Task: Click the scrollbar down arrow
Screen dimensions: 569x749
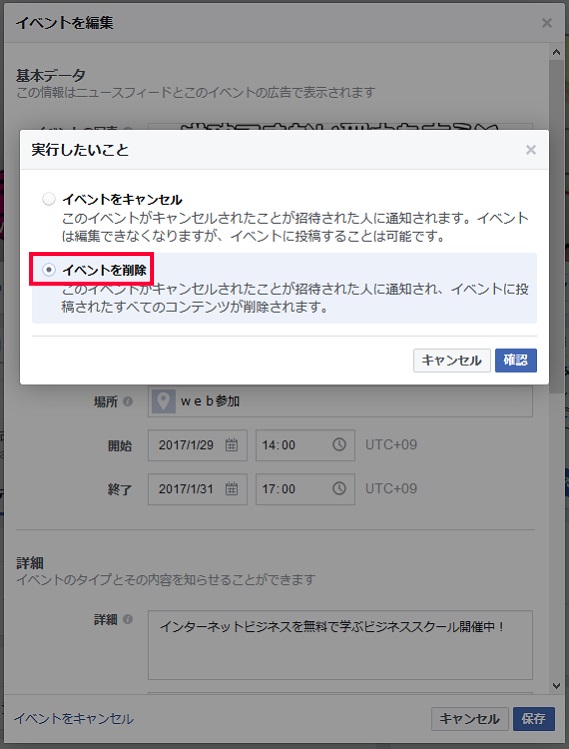Action: [556, 686]
